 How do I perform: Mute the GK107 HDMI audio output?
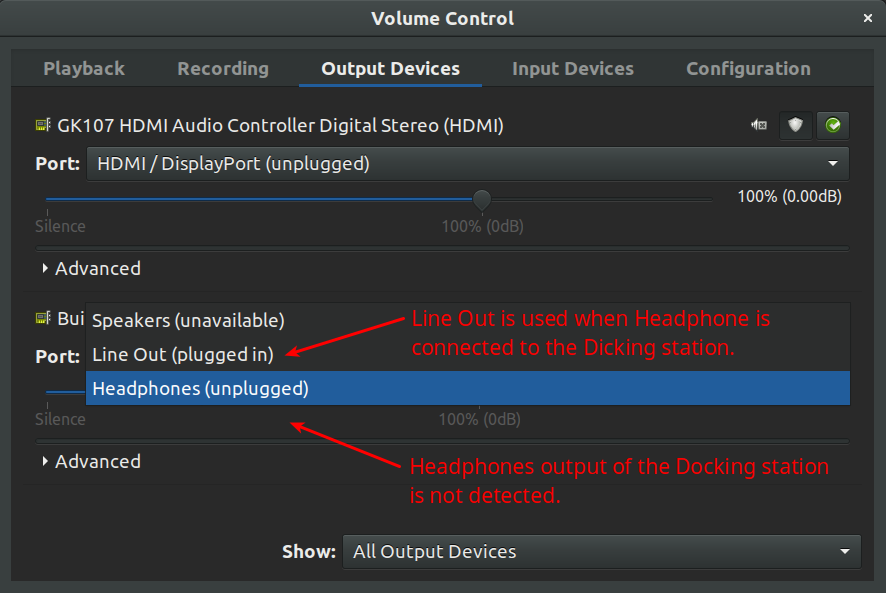[x=759, y=126]
